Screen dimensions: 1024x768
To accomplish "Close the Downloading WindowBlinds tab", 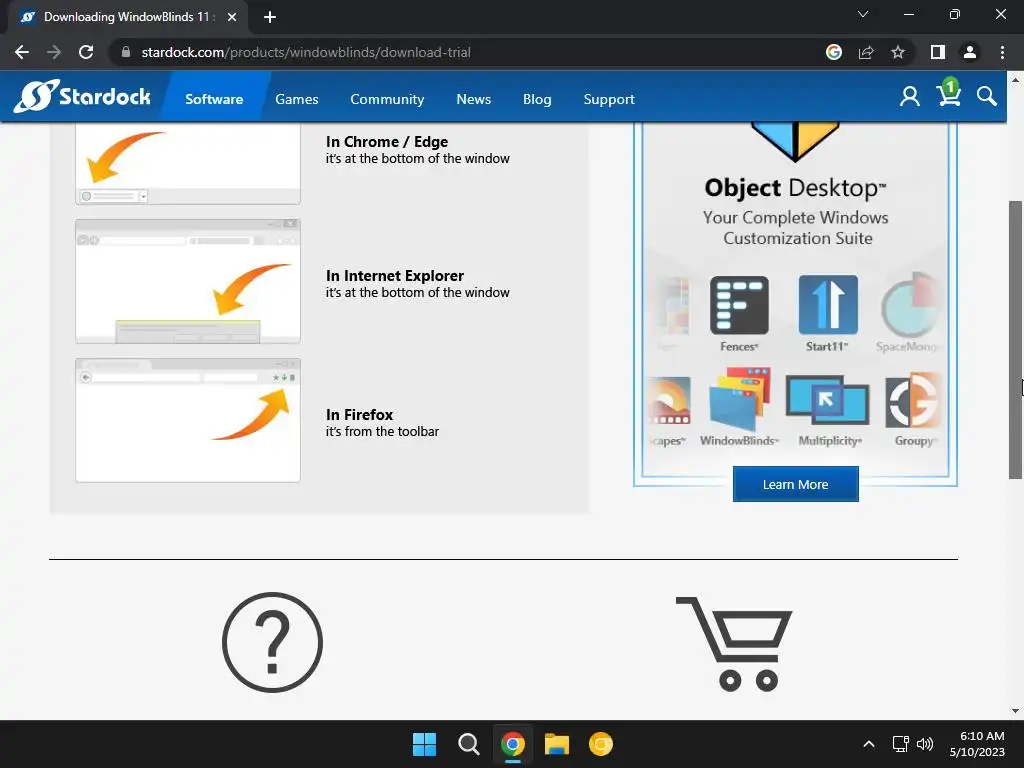I will pyautogui.click(x=232, y=17).
